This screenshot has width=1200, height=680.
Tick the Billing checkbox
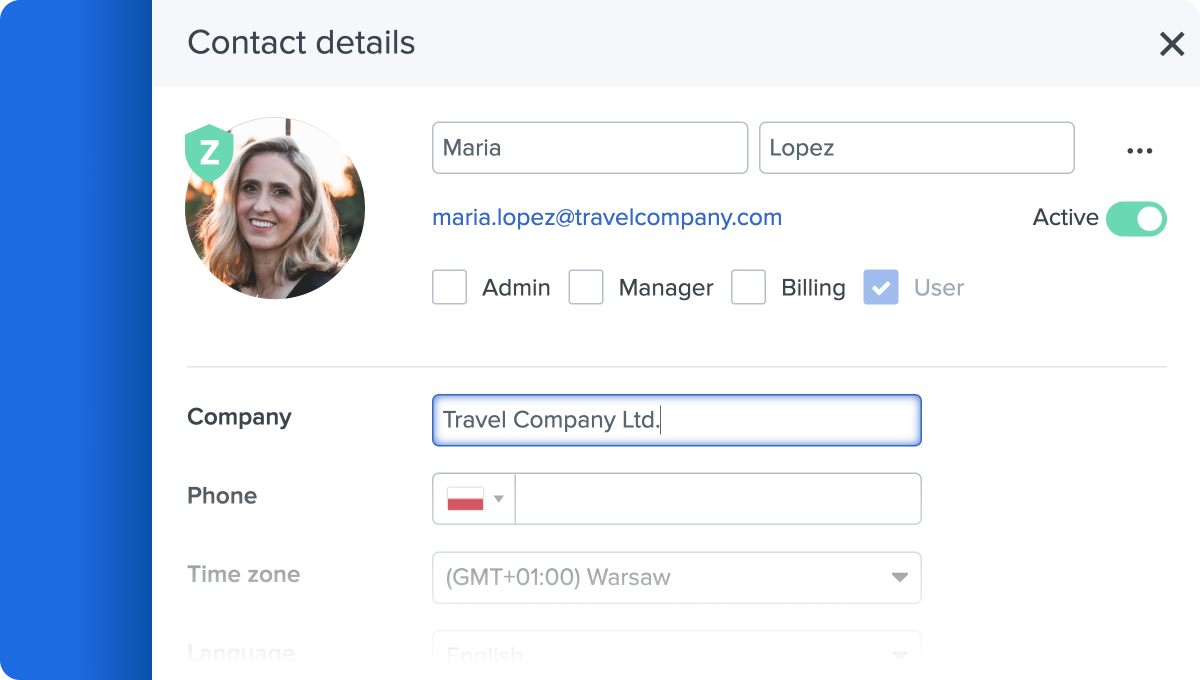(748, 288)
